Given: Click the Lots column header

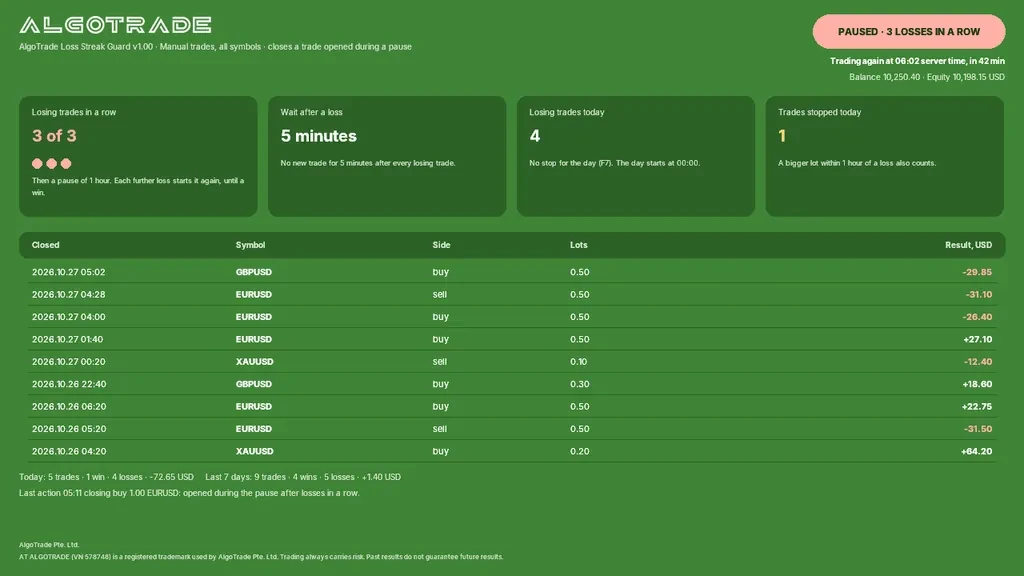Looking at the screenshot, I should coord(579,245).
